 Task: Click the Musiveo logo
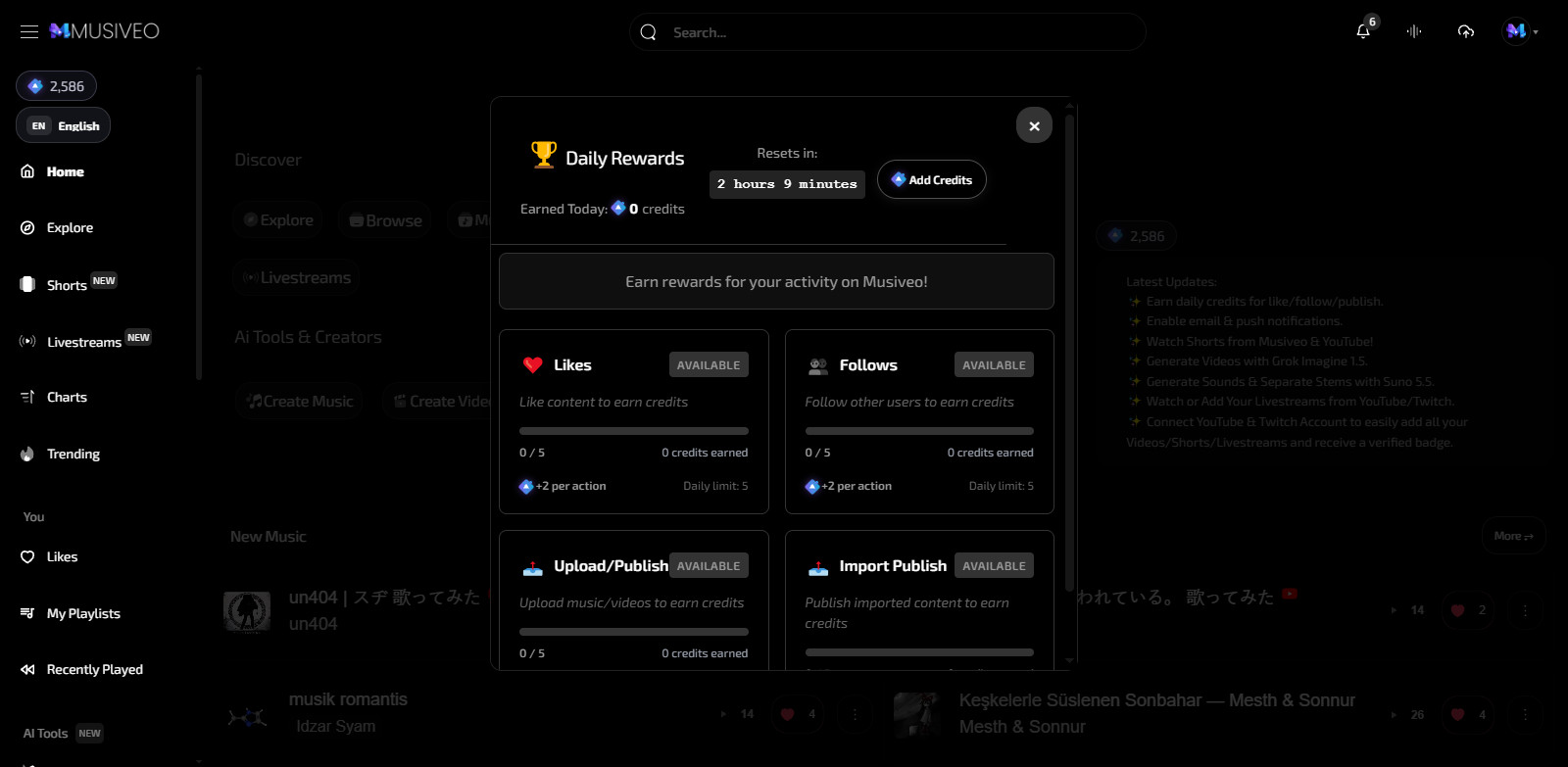coord(105,31)
